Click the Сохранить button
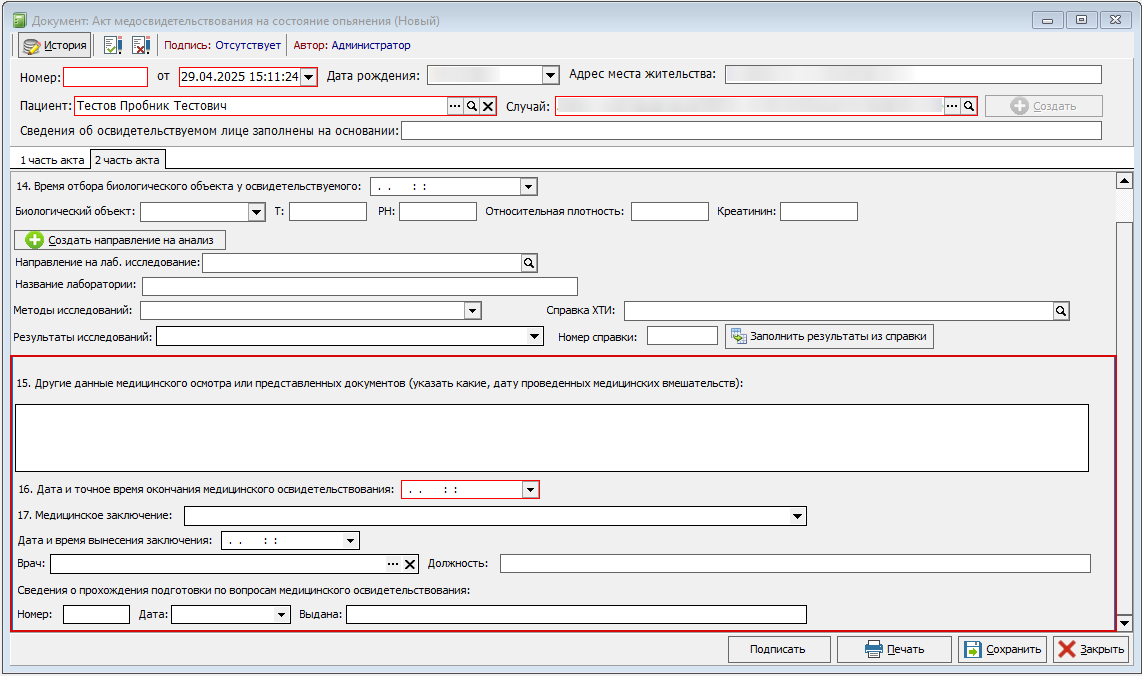 pos(1003,649)
